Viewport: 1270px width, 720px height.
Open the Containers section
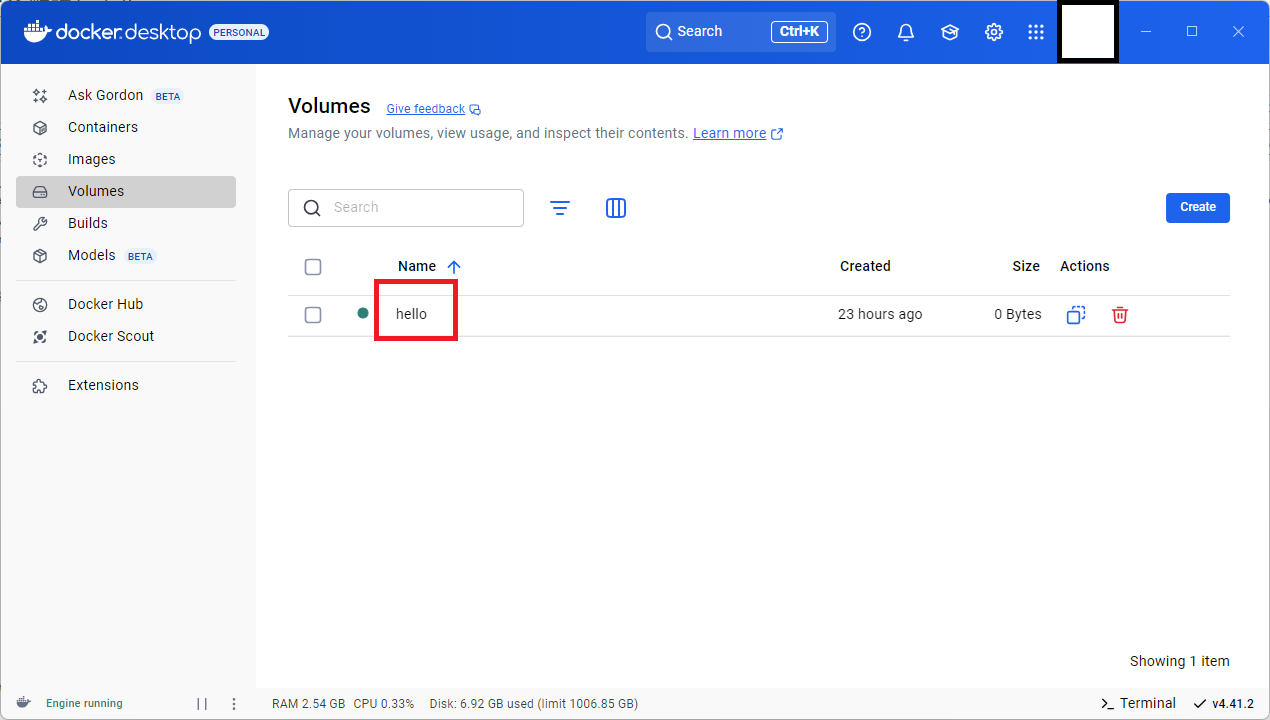click(102, 127)
